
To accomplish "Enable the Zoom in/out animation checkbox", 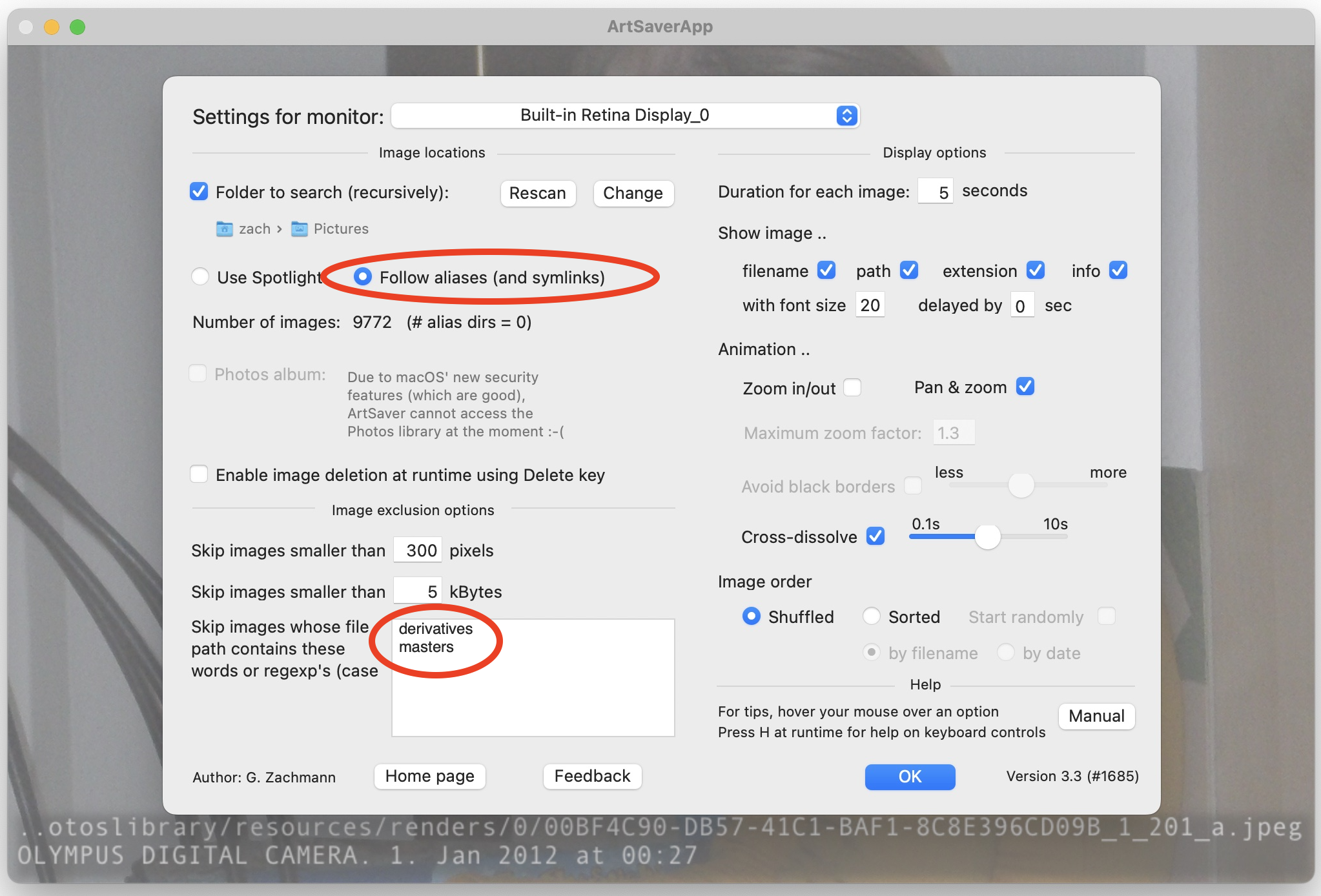I will (852, 387).
